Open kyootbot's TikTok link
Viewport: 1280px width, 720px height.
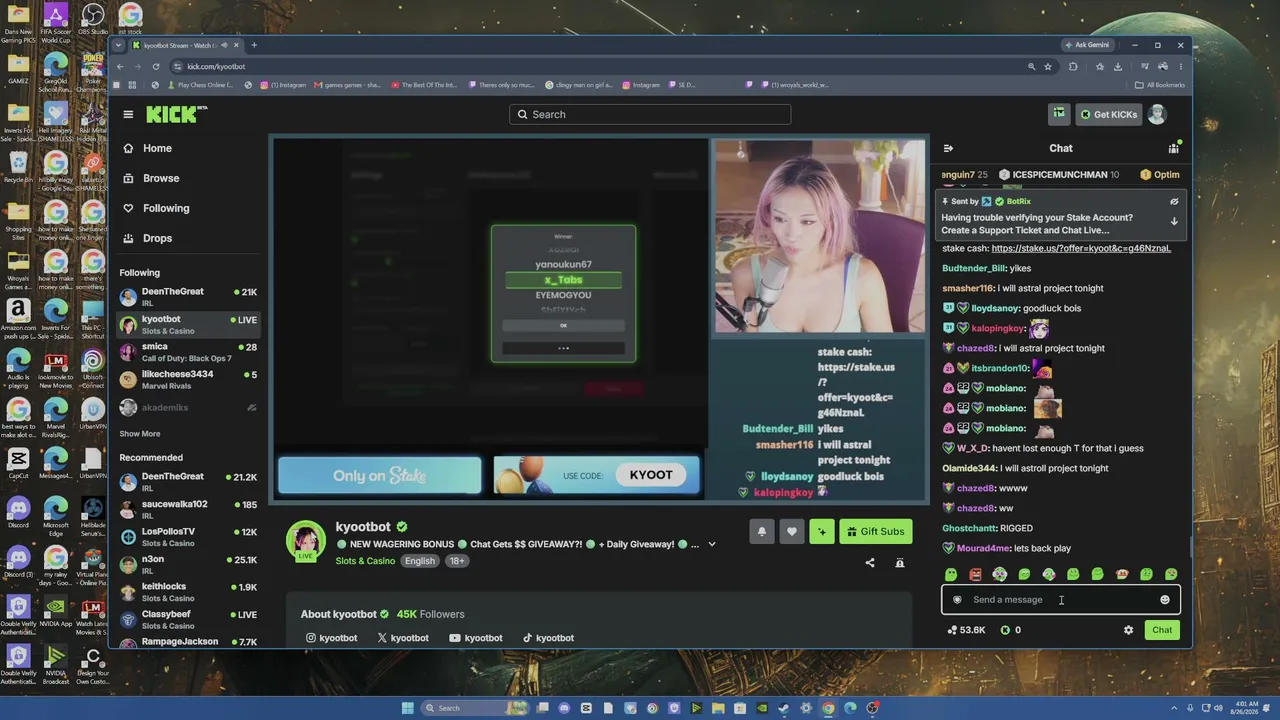coord(548,638)
